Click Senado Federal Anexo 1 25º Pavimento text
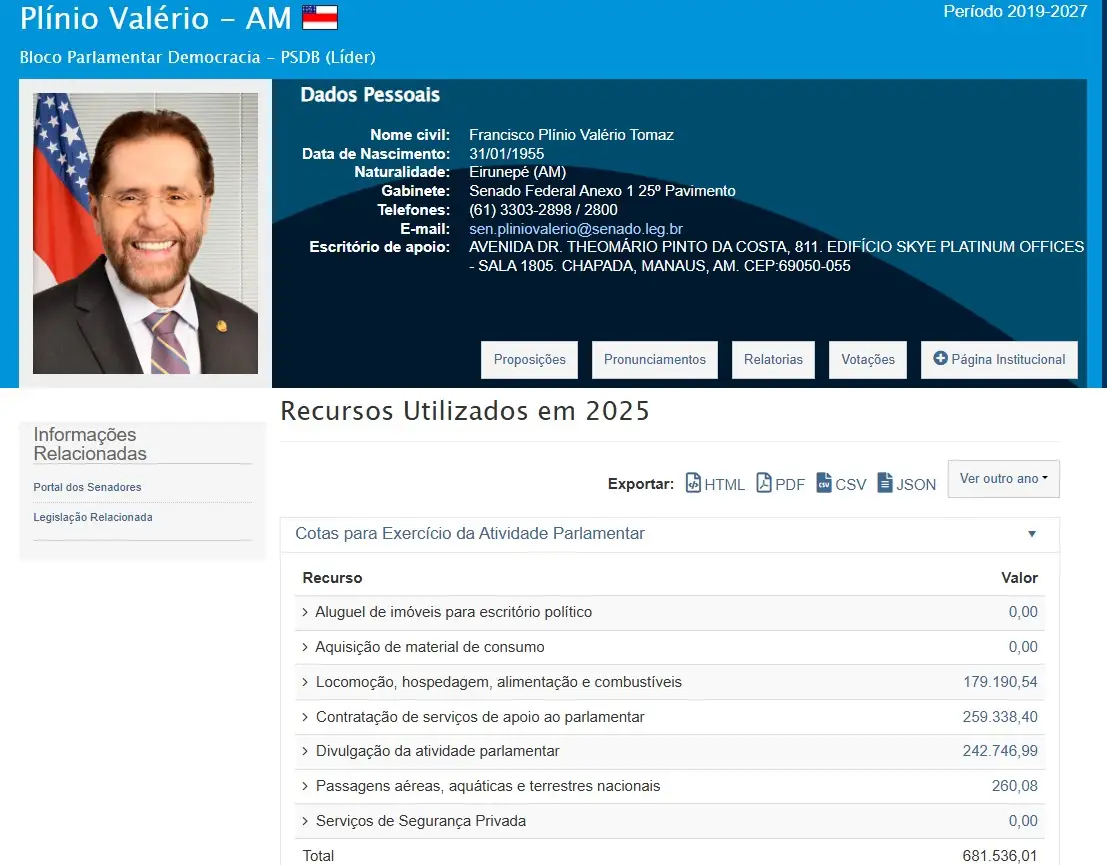Image resolution: width=1107 pixels, height=865 pixels. click(602, 191)
